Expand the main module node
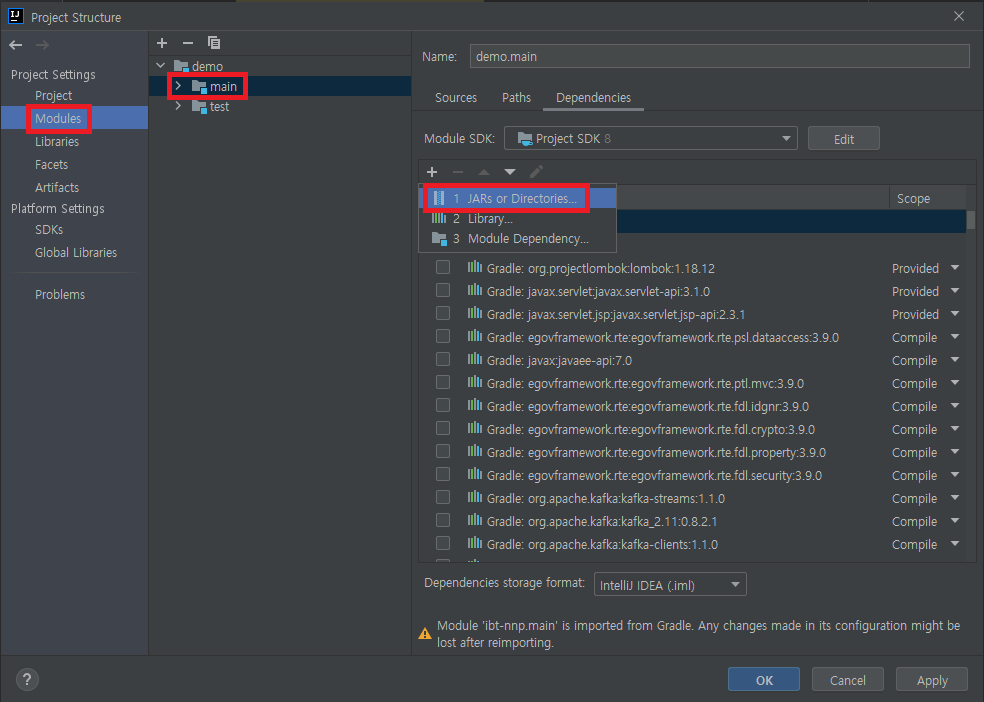 tap(178, 86)
